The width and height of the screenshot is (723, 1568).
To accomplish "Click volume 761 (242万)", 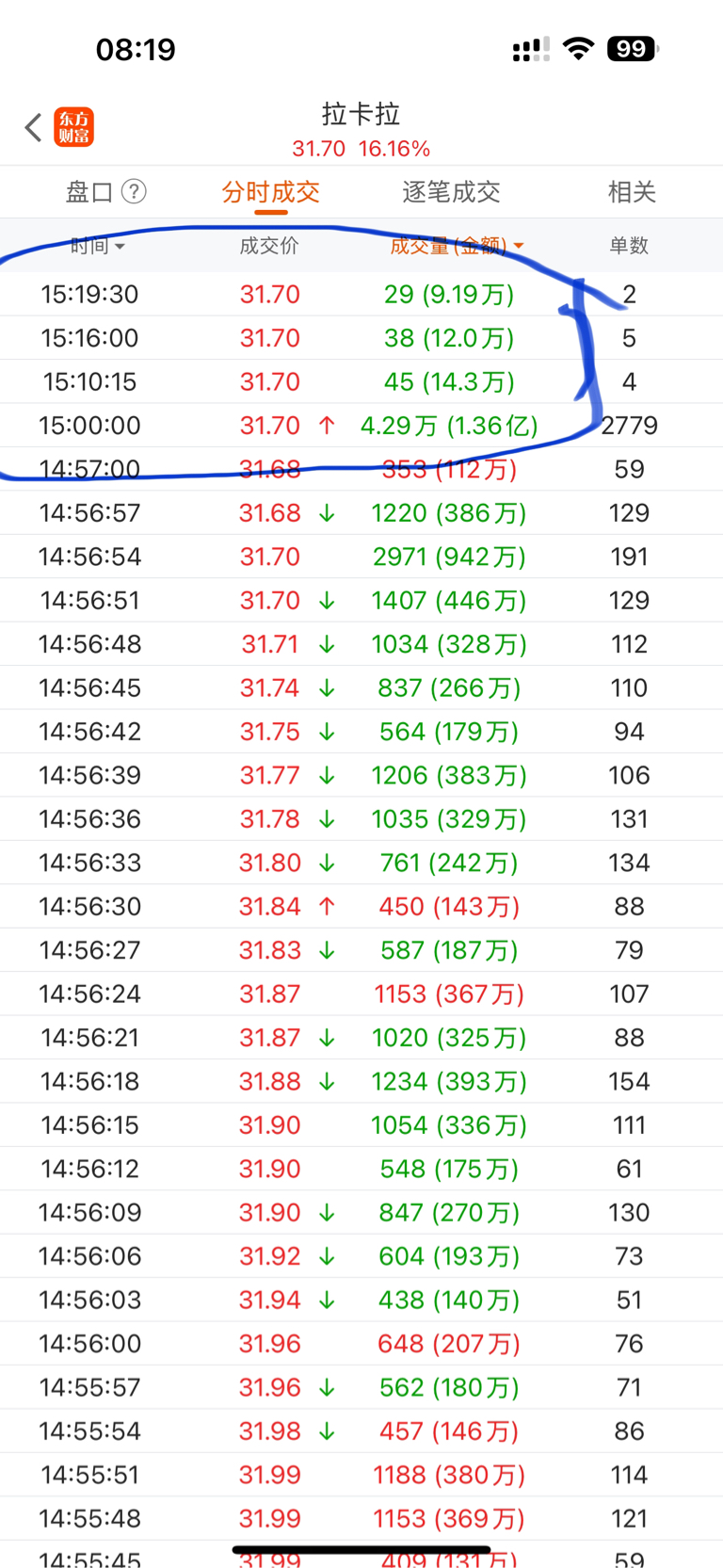I will point(449,863).
